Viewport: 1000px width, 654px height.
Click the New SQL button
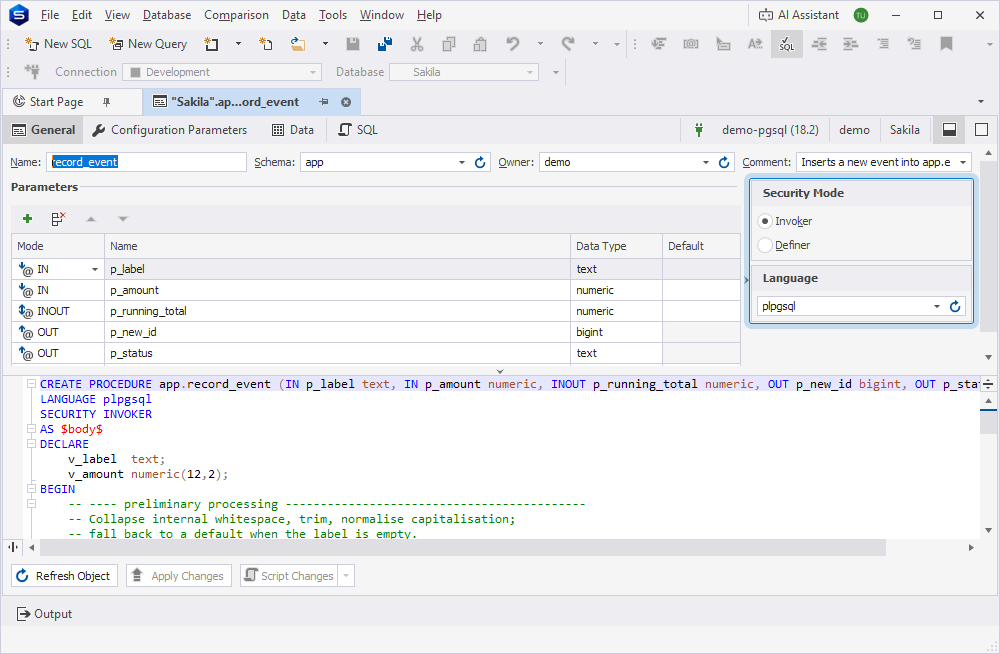[59, 43]
